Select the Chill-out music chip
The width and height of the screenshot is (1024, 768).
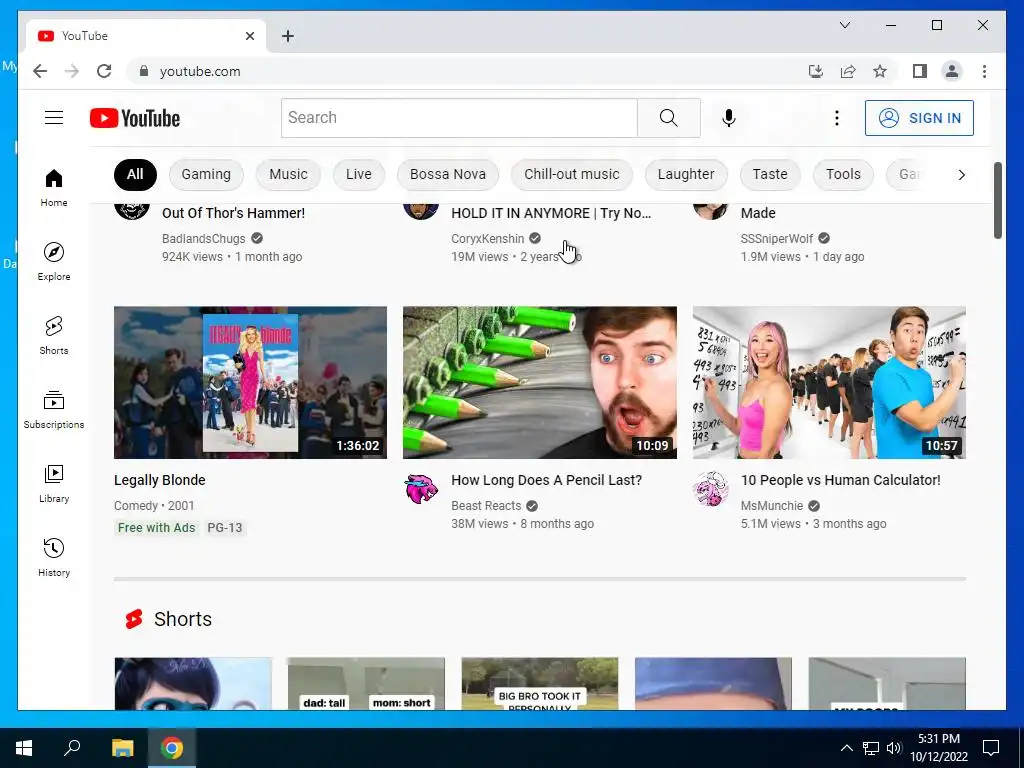[571, 174]
